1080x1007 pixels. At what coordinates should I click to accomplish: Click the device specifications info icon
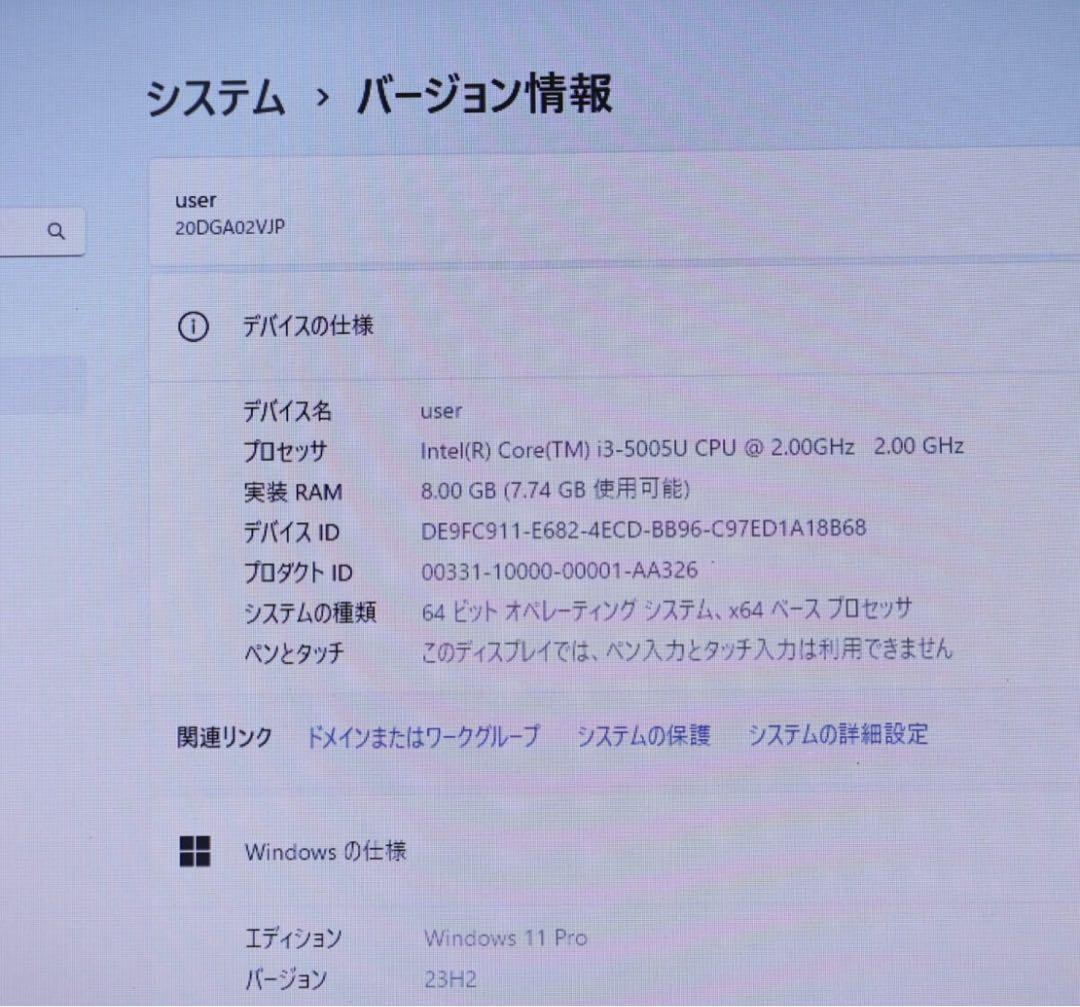(193, 326)
